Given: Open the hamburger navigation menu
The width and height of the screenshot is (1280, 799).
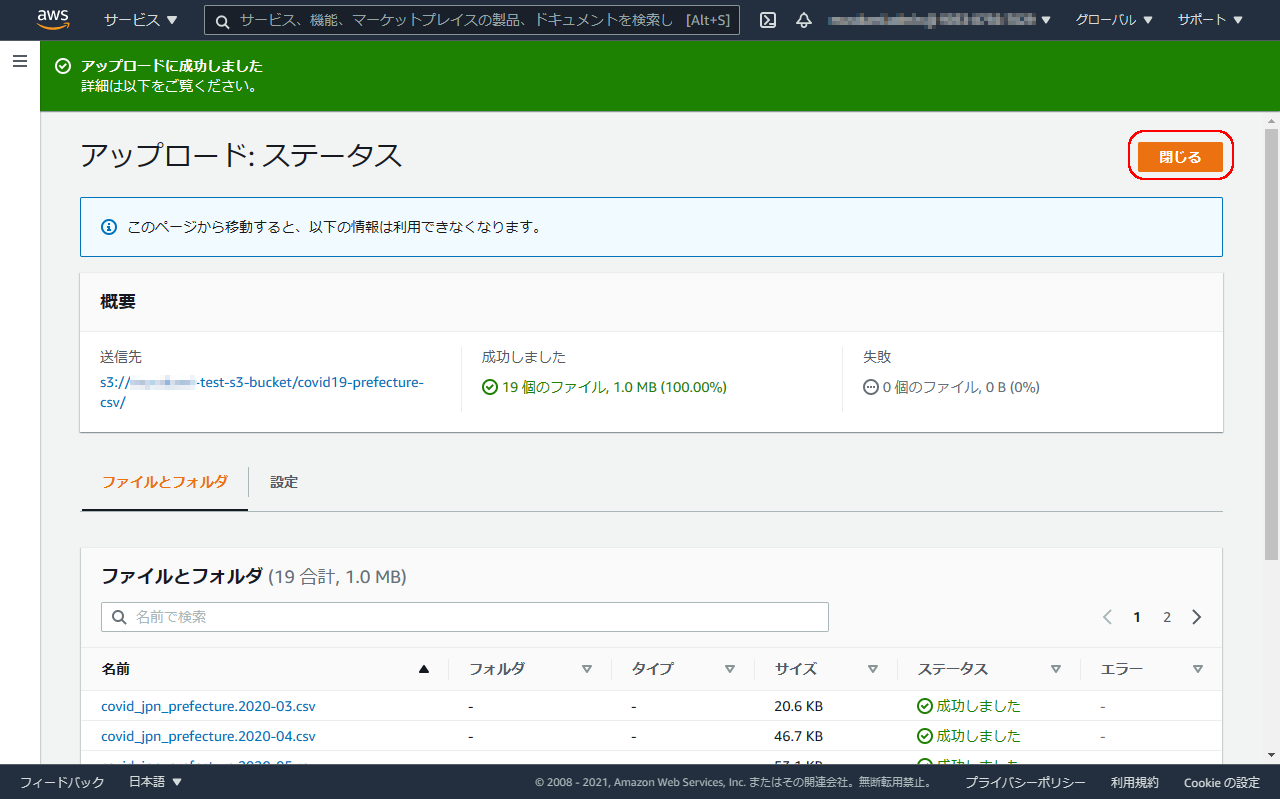Looking at the screenshot, I should (20, 60).
